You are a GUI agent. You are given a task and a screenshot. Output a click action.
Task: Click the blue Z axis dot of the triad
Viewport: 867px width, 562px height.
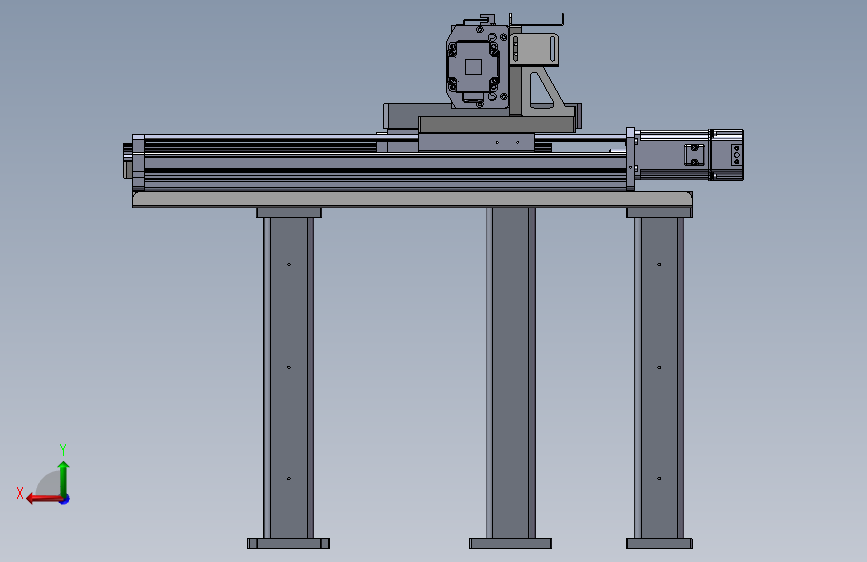coord(65,499)
